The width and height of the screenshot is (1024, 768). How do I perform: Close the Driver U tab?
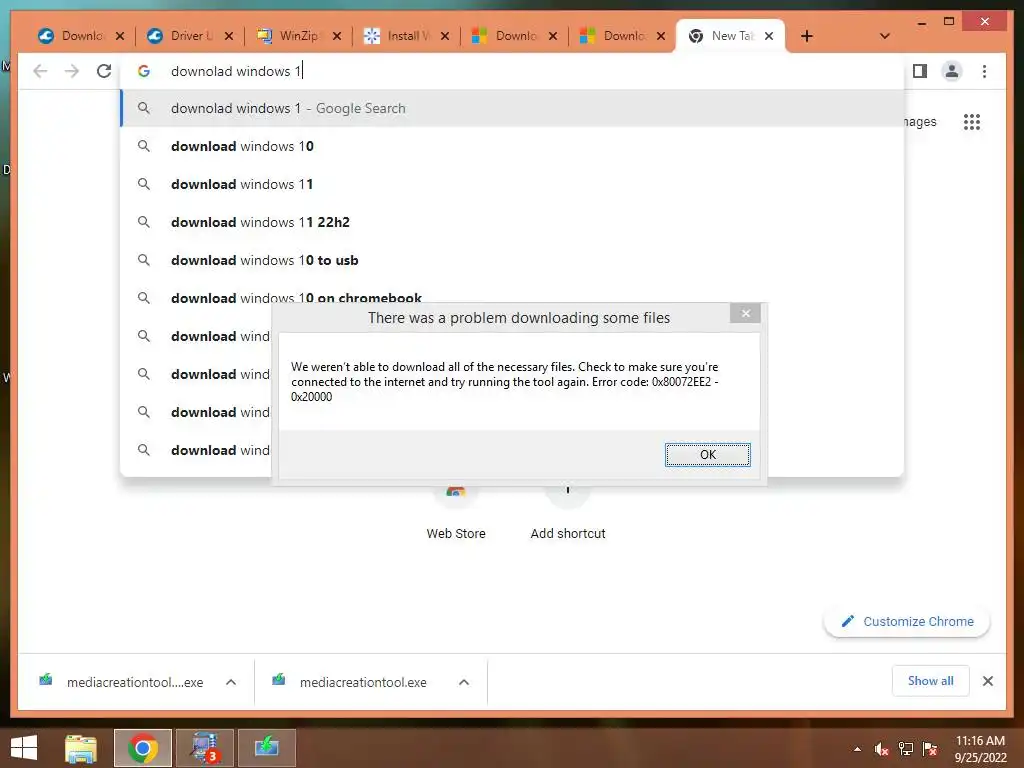(229, 36)
